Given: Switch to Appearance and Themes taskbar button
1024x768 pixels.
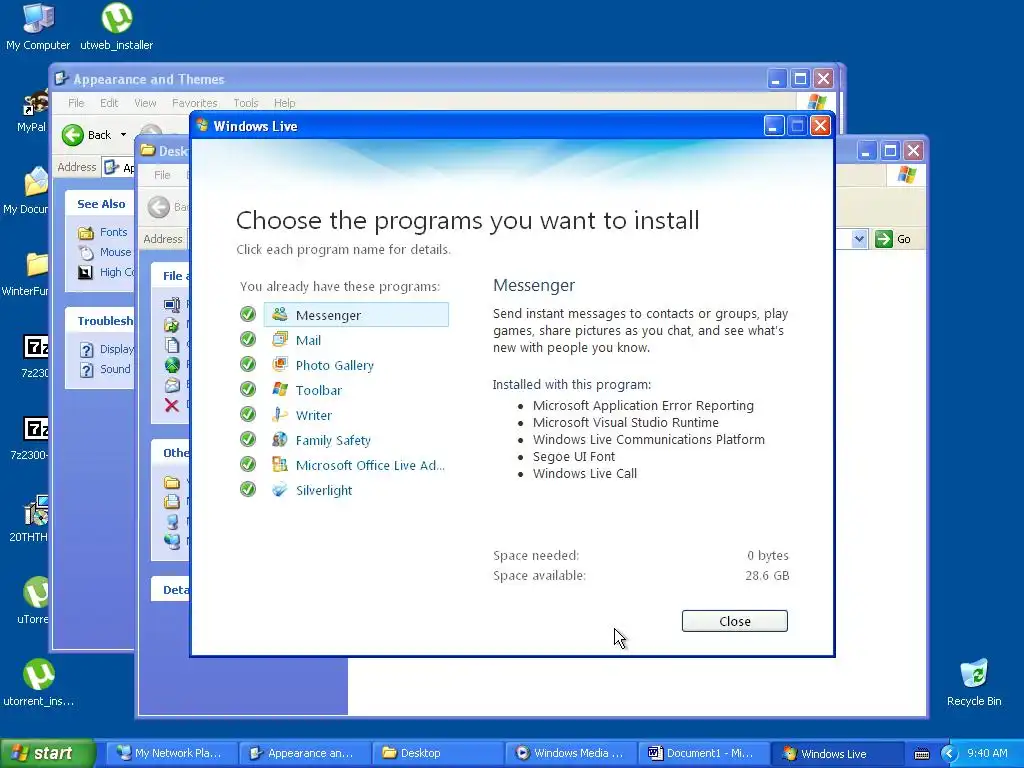Looking at the screenshot, I should click(x=304, y=753).
